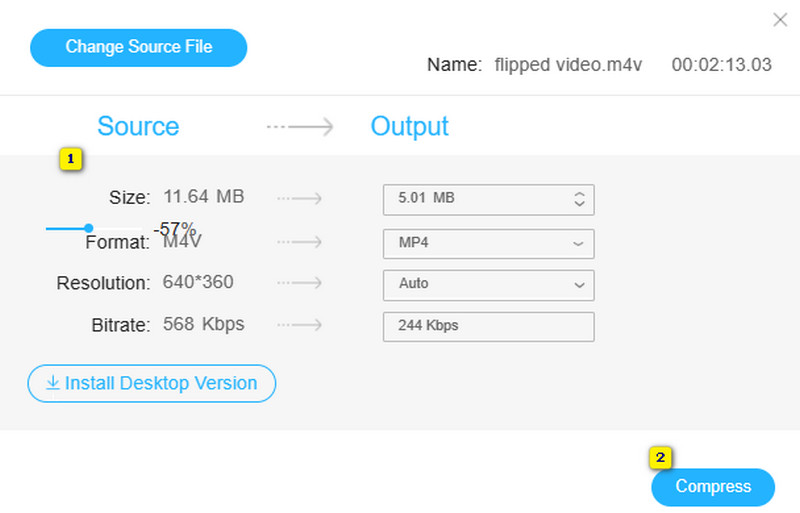Open the MP4 output format dropdown
This screenshot has width=800, height=513.
click(488, 244)
